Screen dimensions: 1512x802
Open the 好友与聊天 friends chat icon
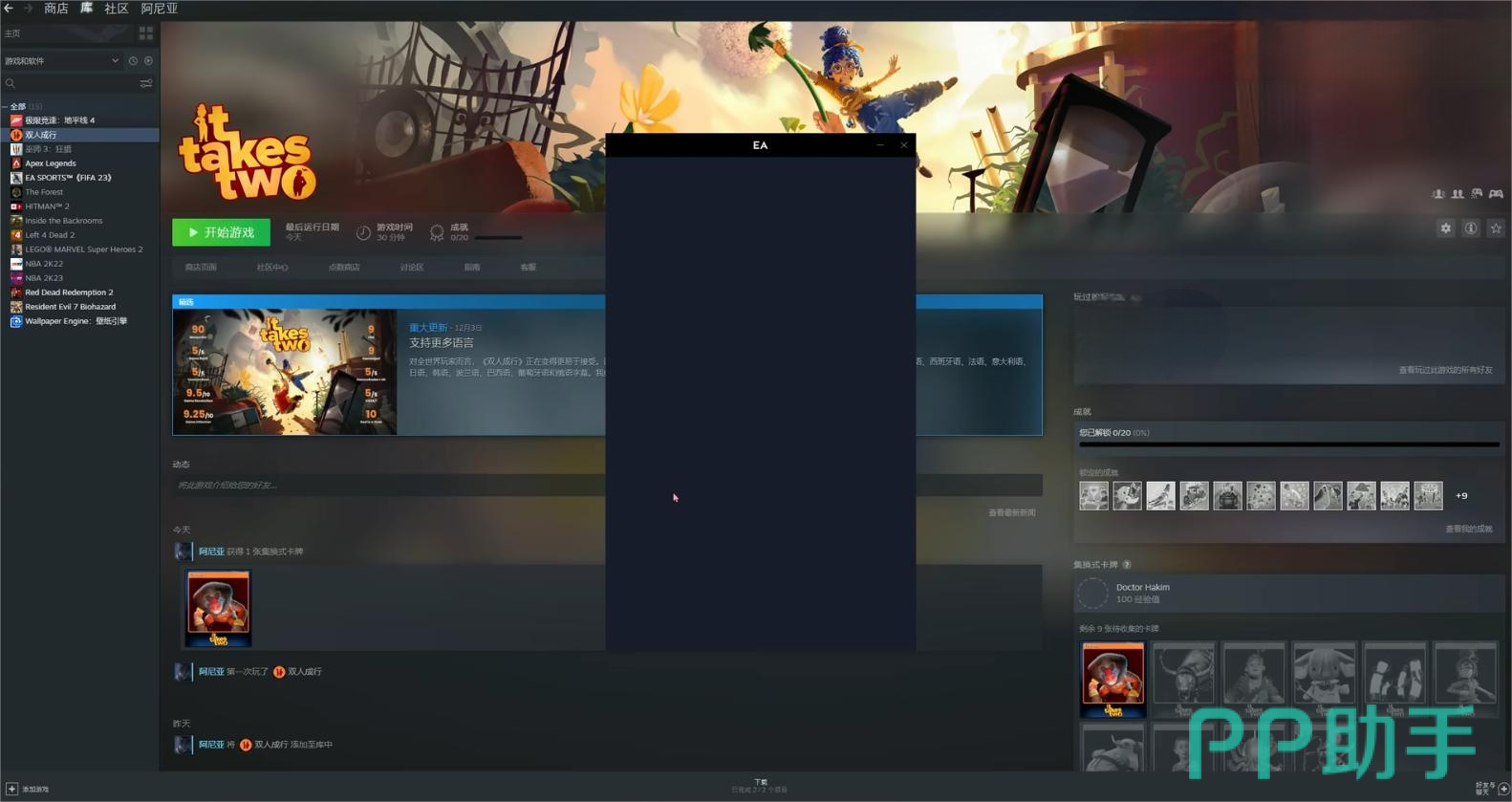coord(1503,789)
